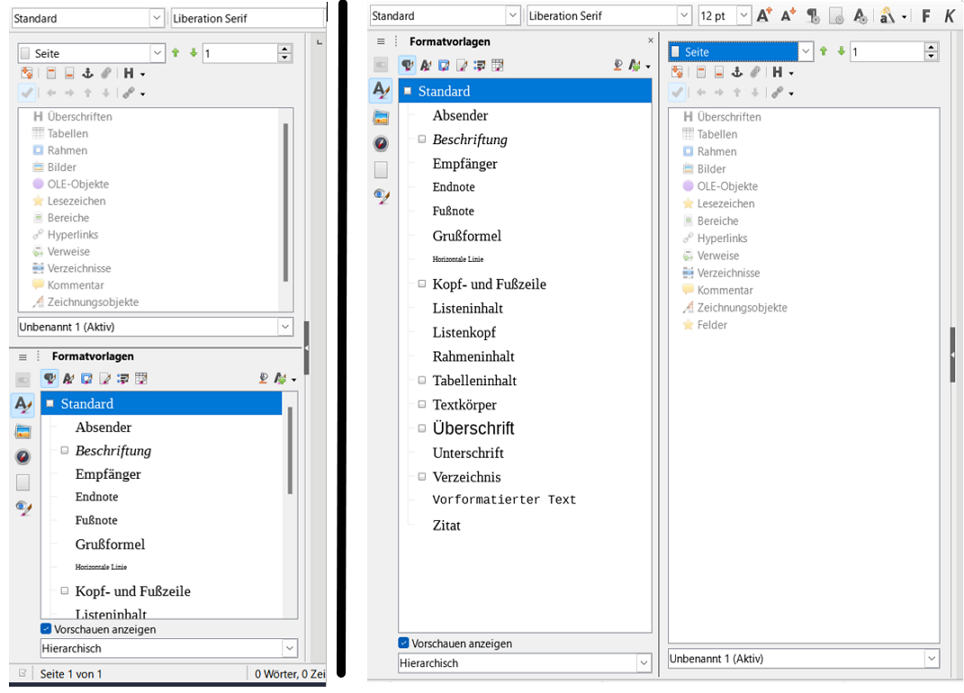The width and height of the screenshot is (964, 693).
Task: Activate the Spotlight icon in the styles panel
Action: point(618,64)
